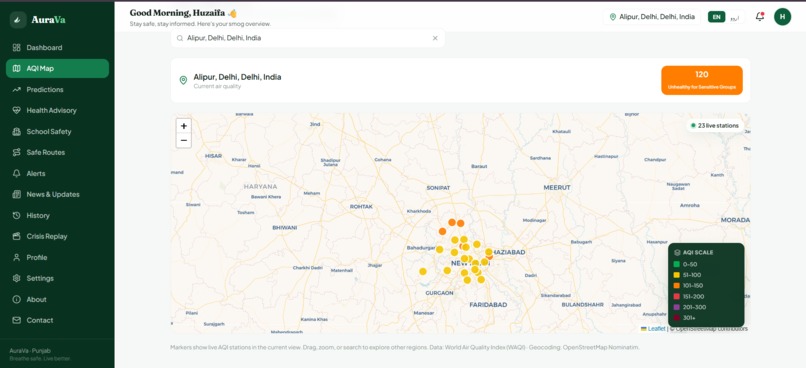Open the Leaflet attribution link

656,328
